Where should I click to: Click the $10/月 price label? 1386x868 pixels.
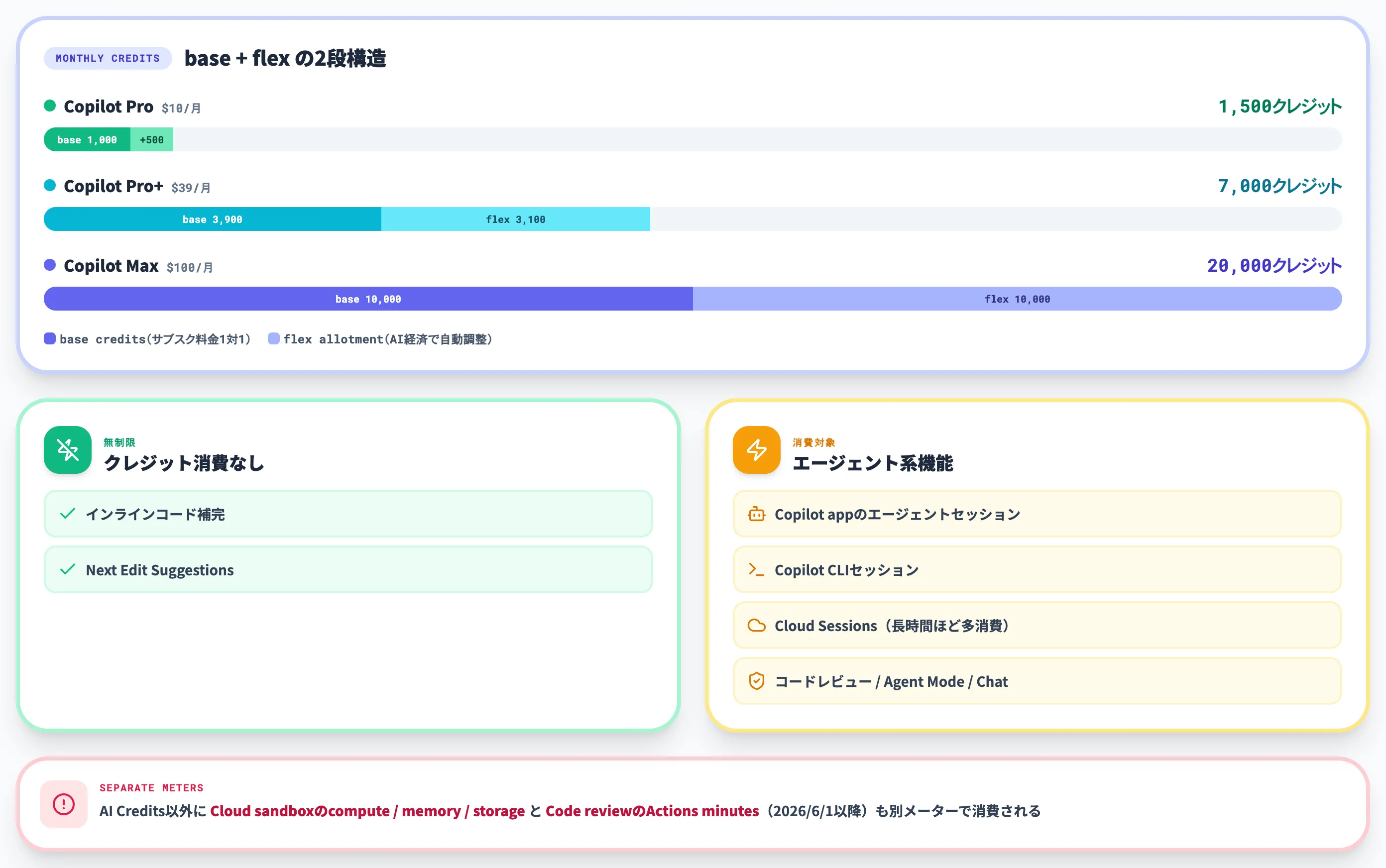tap(181, 108)
